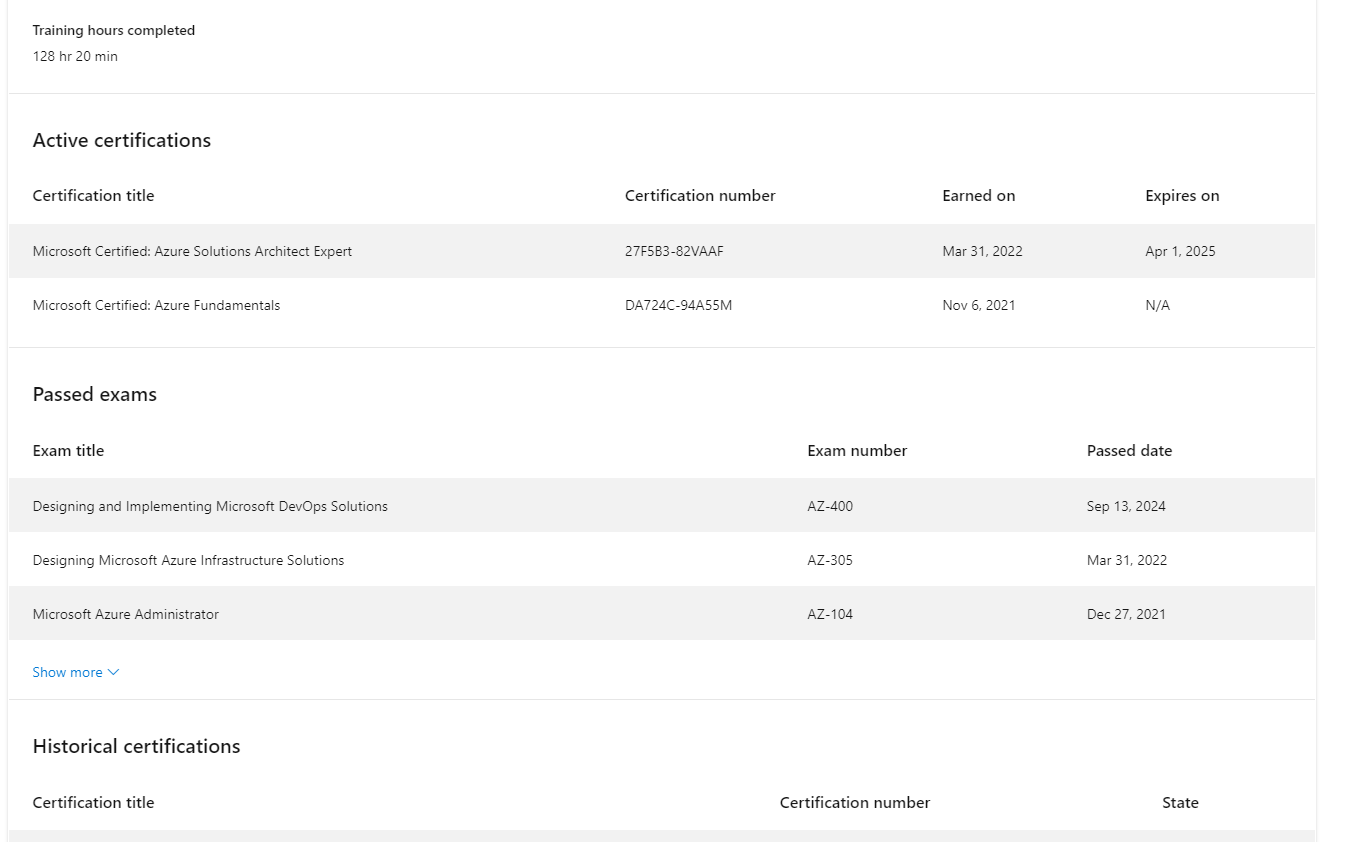Expand the Show more exam list

[x=66, y=672]
